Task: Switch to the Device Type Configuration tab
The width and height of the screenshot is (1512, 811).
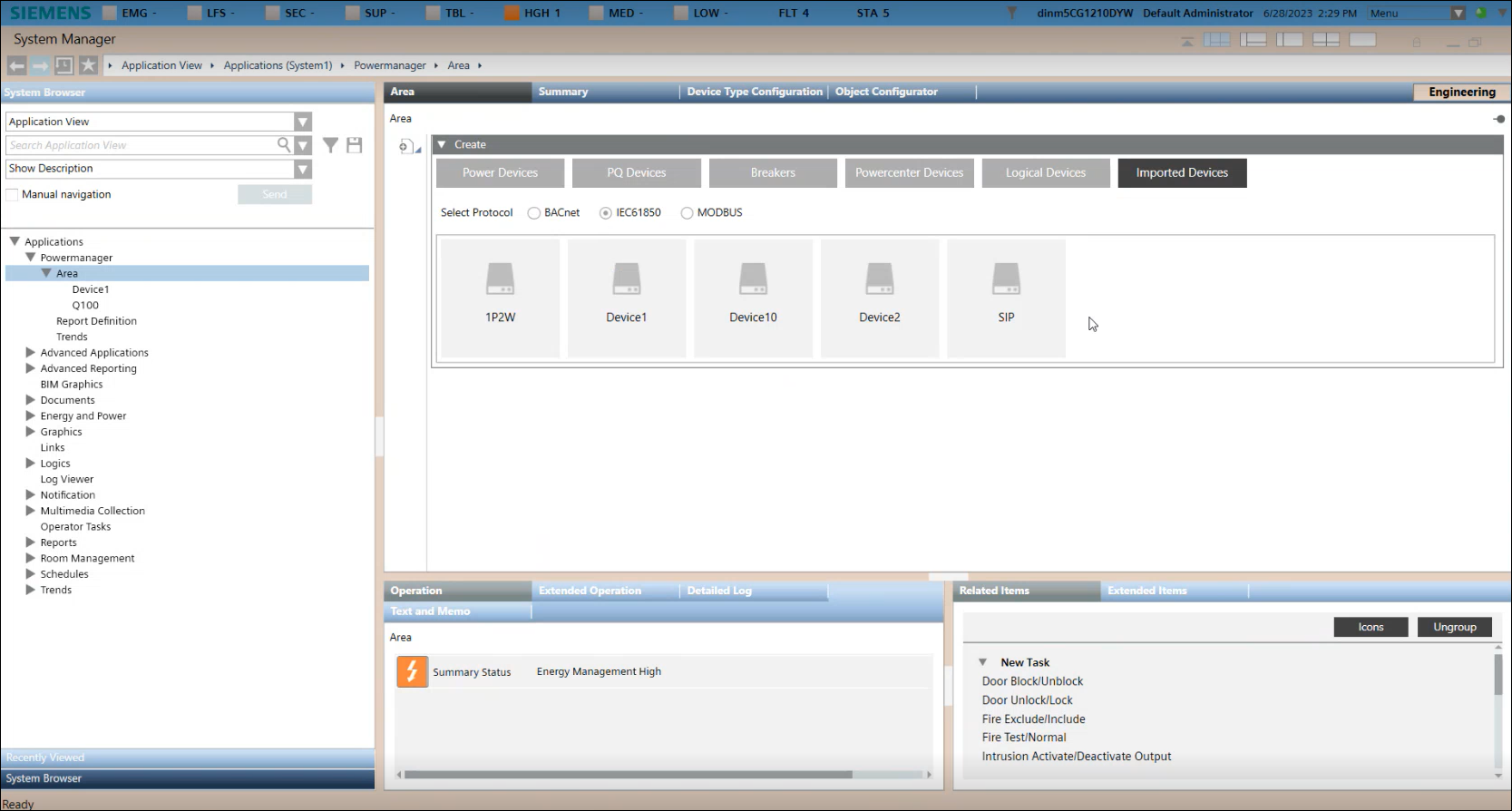Action: coord(754,92)
